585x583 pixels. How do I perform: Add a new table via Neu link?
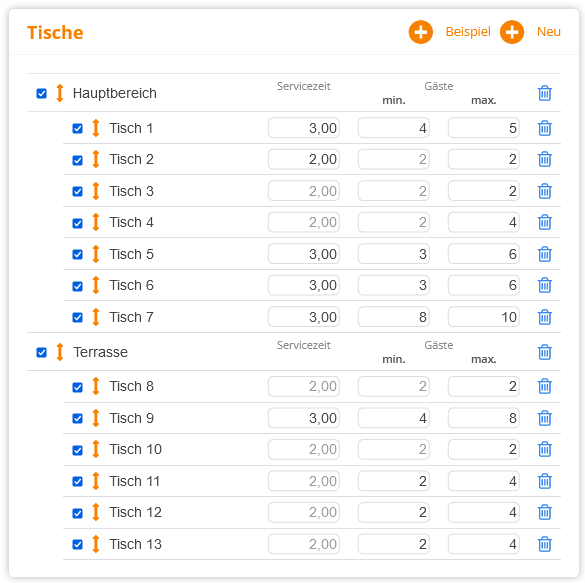tap(548, 32)
